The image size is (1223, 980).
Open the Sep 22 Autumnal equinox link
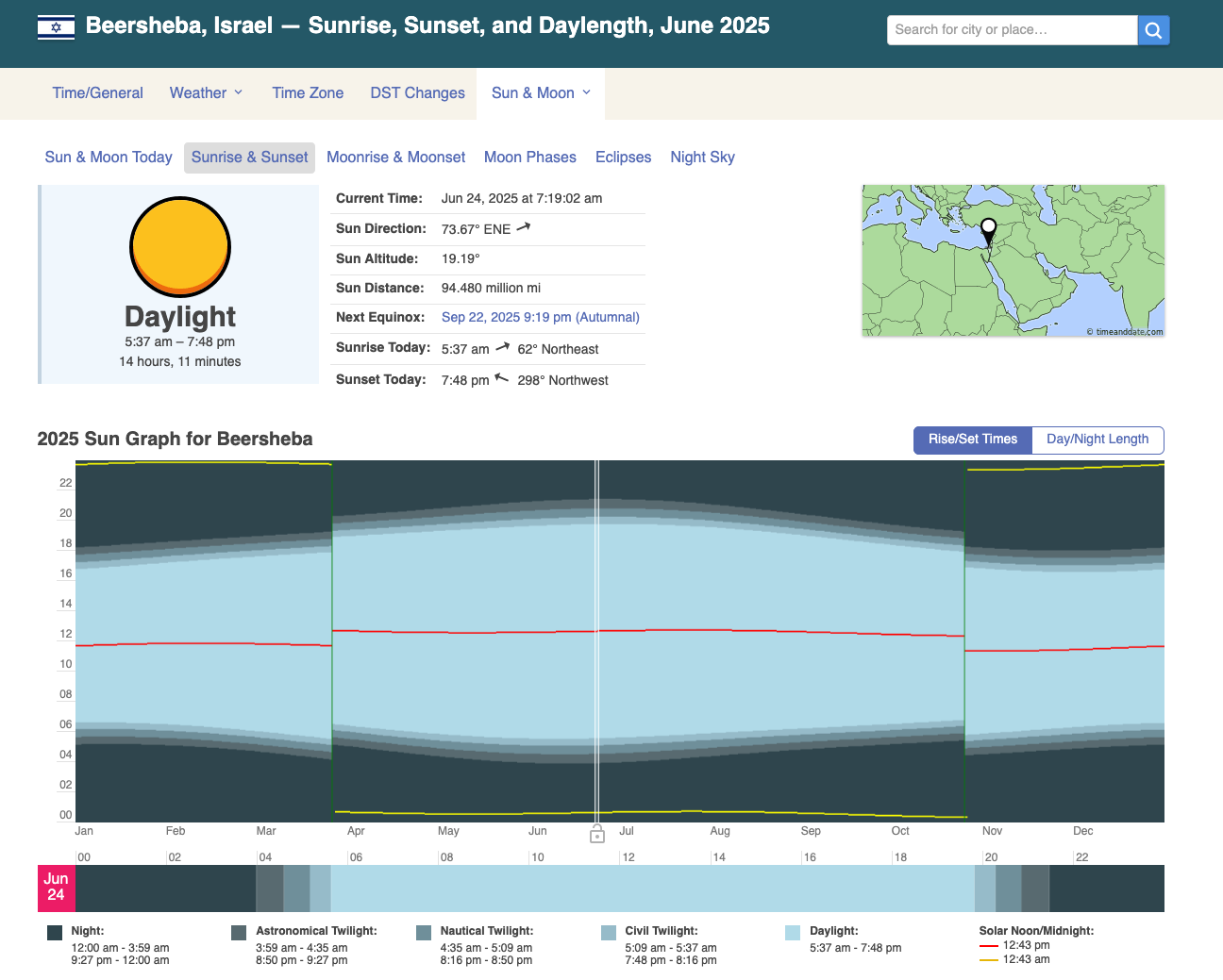point(541,318)
